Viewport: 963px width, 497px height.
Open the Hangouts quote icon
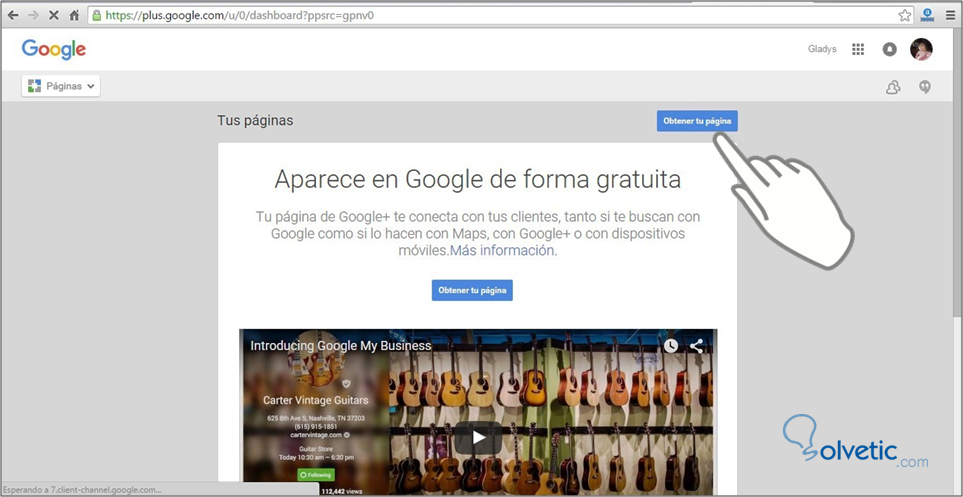[925, 87]
